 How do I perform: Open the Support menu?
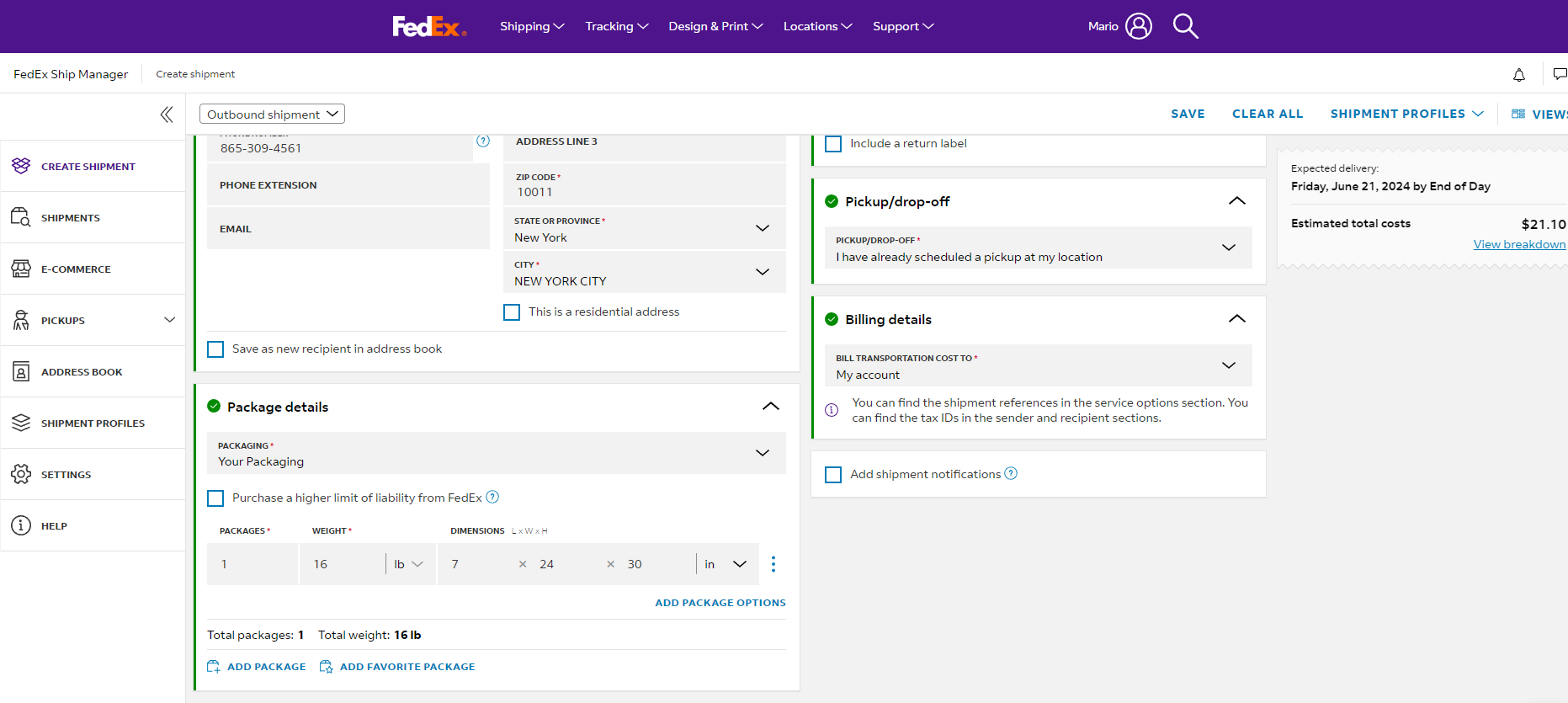(903, 26)
